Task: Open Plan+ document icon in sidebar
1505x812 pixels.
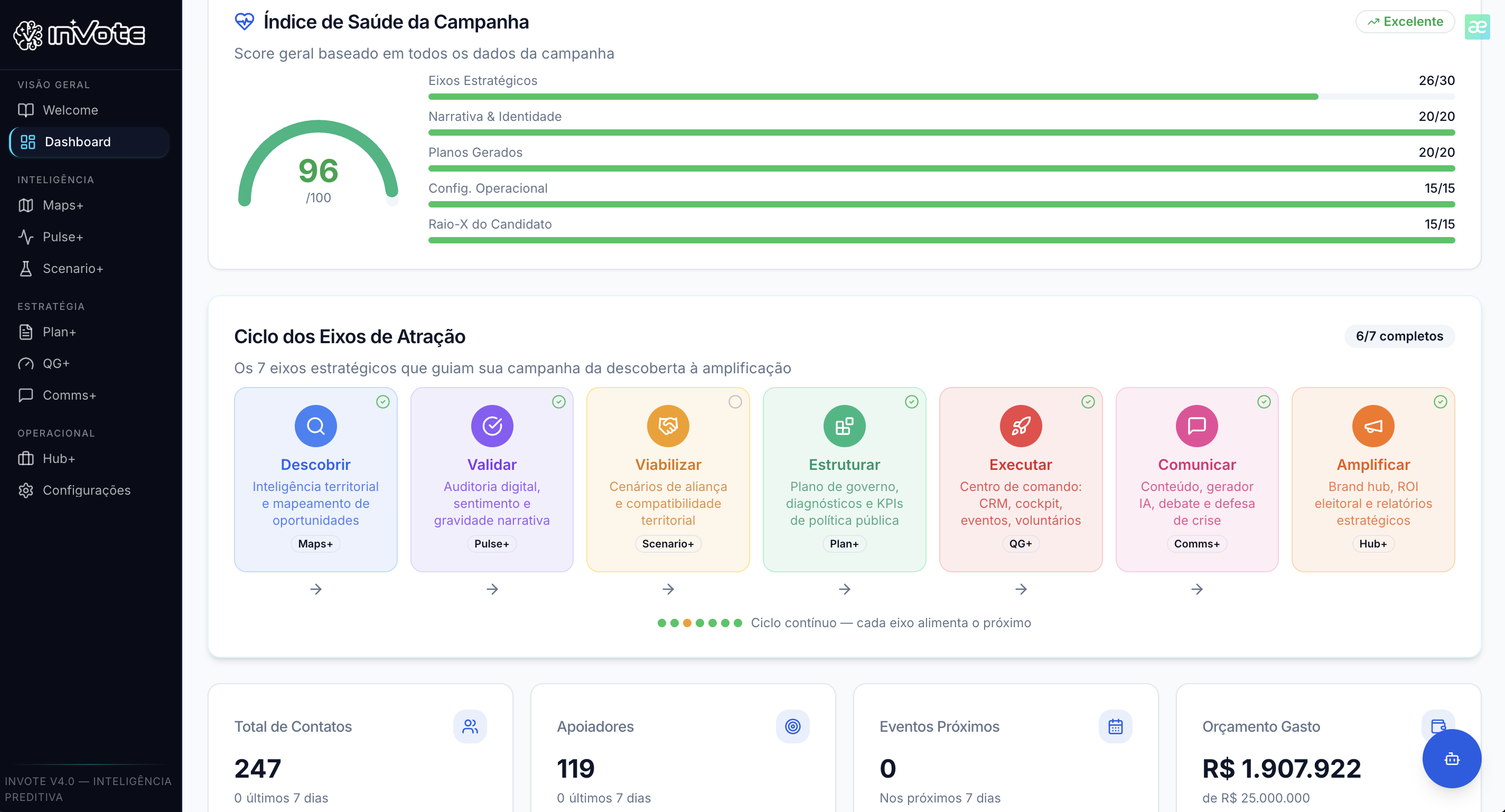Action: [26, 332]
